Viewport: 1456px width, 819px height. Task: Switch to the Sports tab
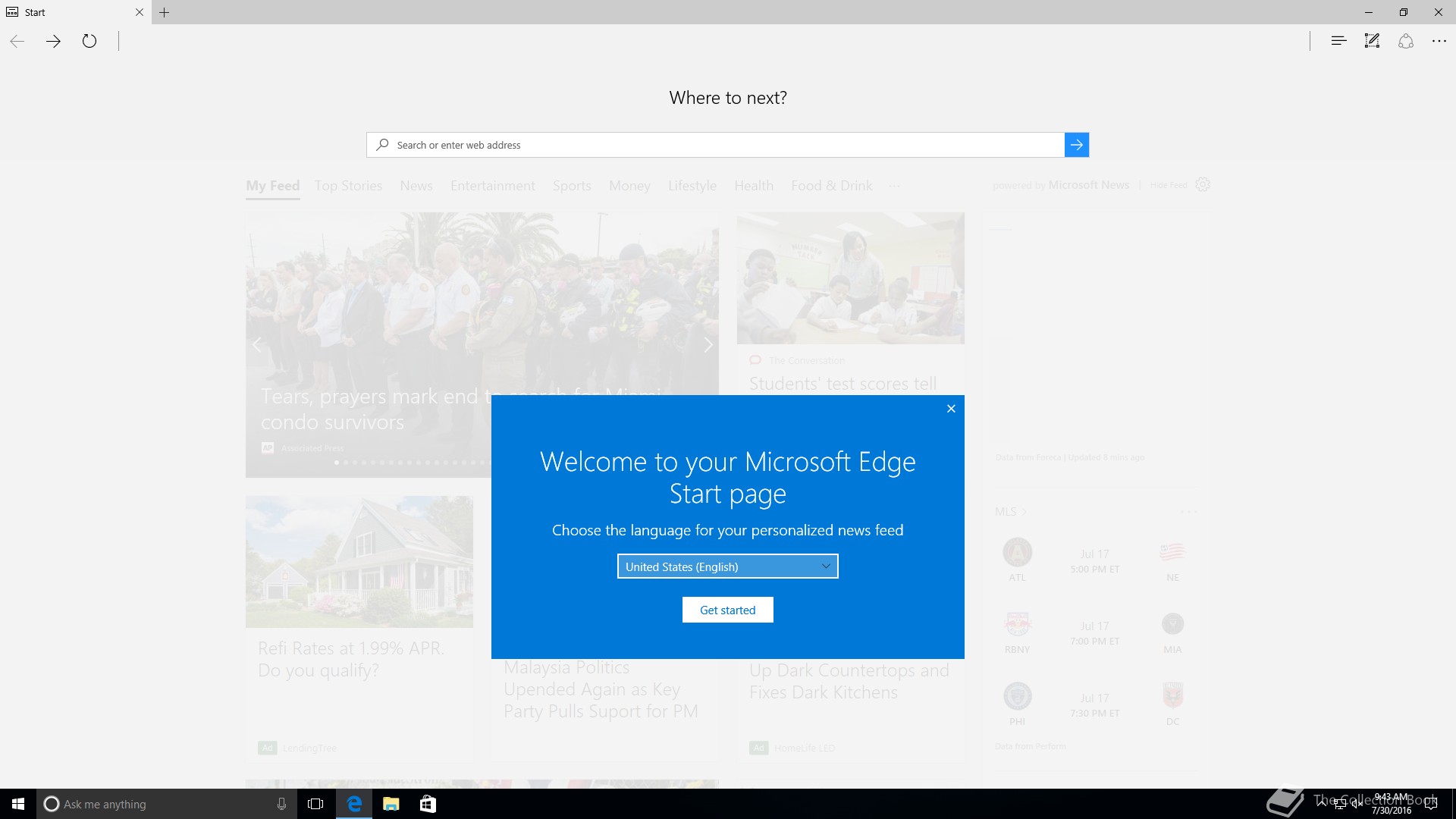[x=572, y=186]
